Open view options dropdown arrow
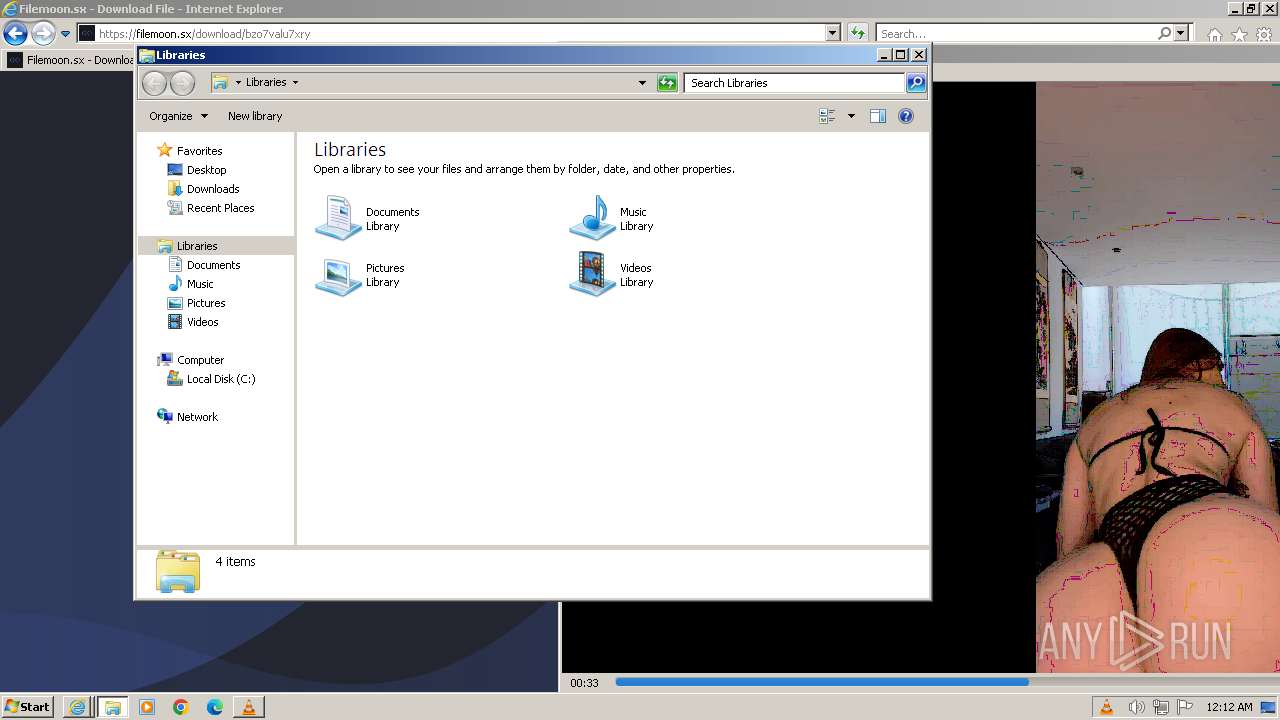This screenshot has width=1280, height=720. [851, 116]
